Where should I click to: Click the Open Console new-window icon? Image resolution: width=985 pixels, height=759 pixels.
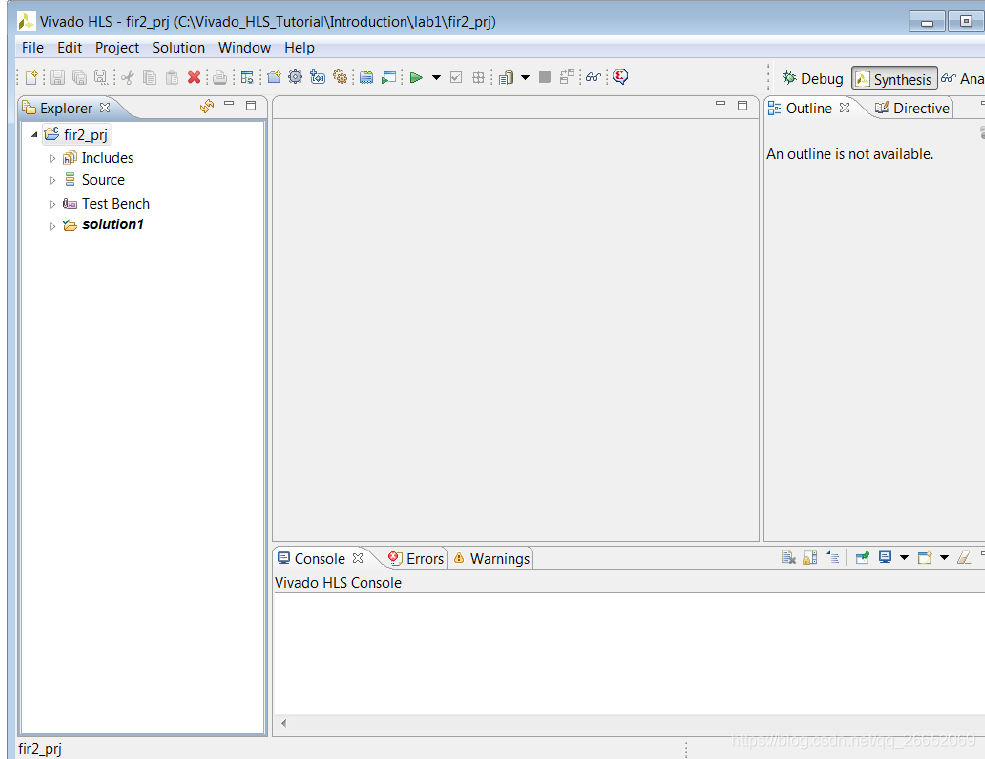point(925,557)
